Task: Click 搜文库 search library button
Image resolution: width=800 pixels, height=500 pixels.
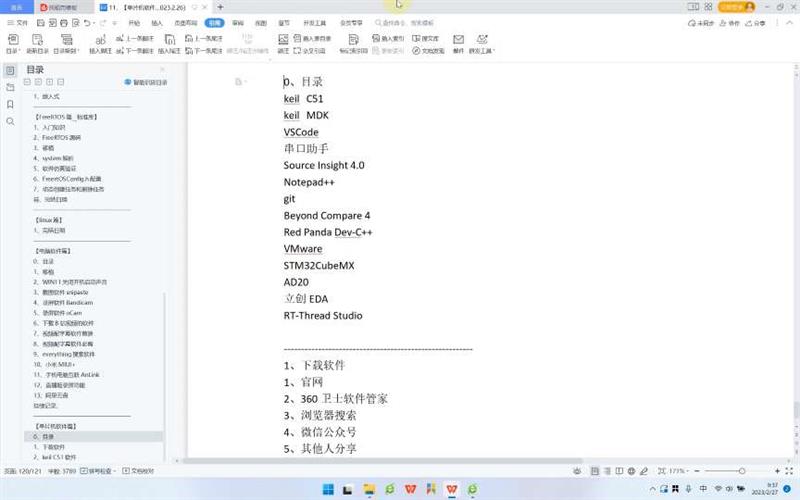Action: [x=426, y=38]
